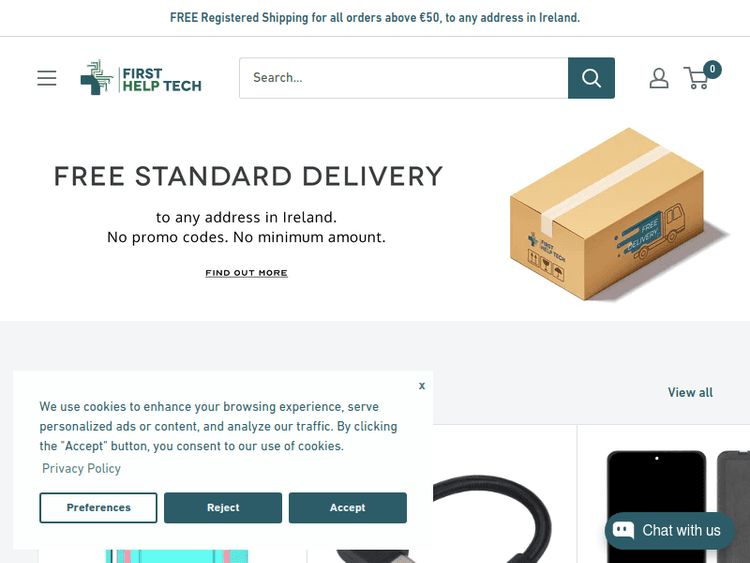Open cookie Preferences

[x=98, y=508]
